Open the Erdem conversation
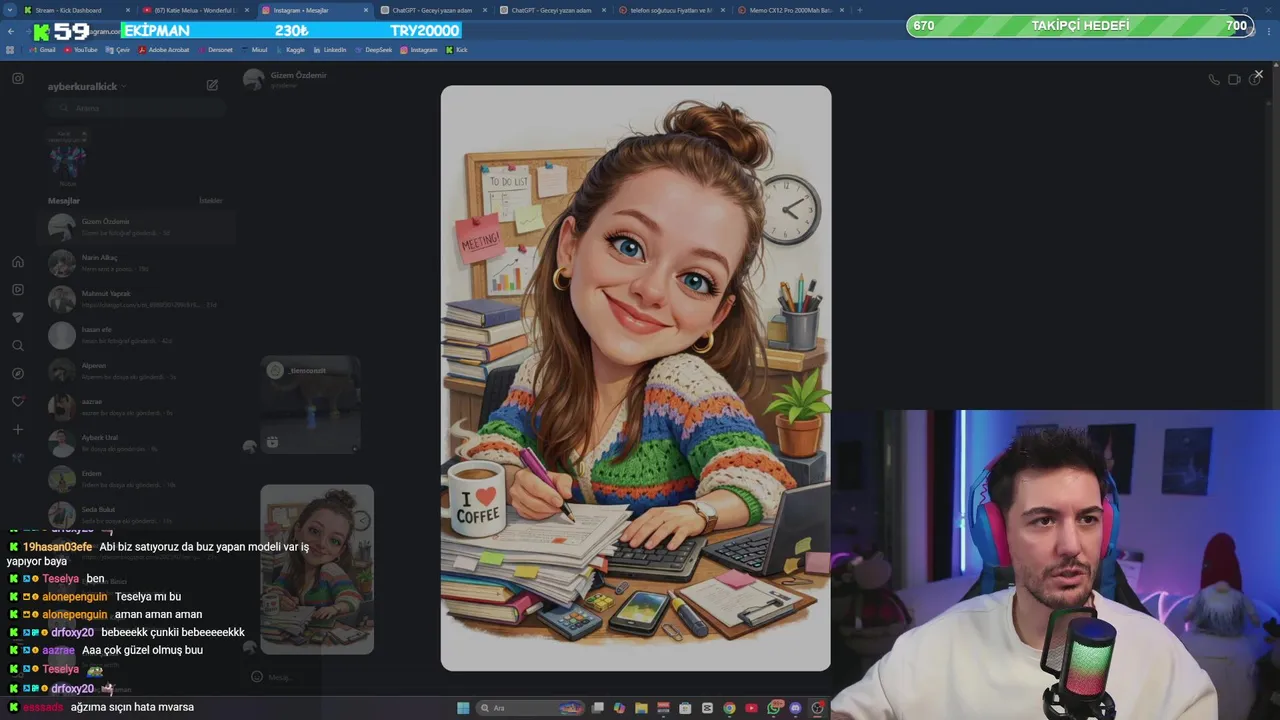The width and height of the screenshot is (1280, 720). pos(136,479)
